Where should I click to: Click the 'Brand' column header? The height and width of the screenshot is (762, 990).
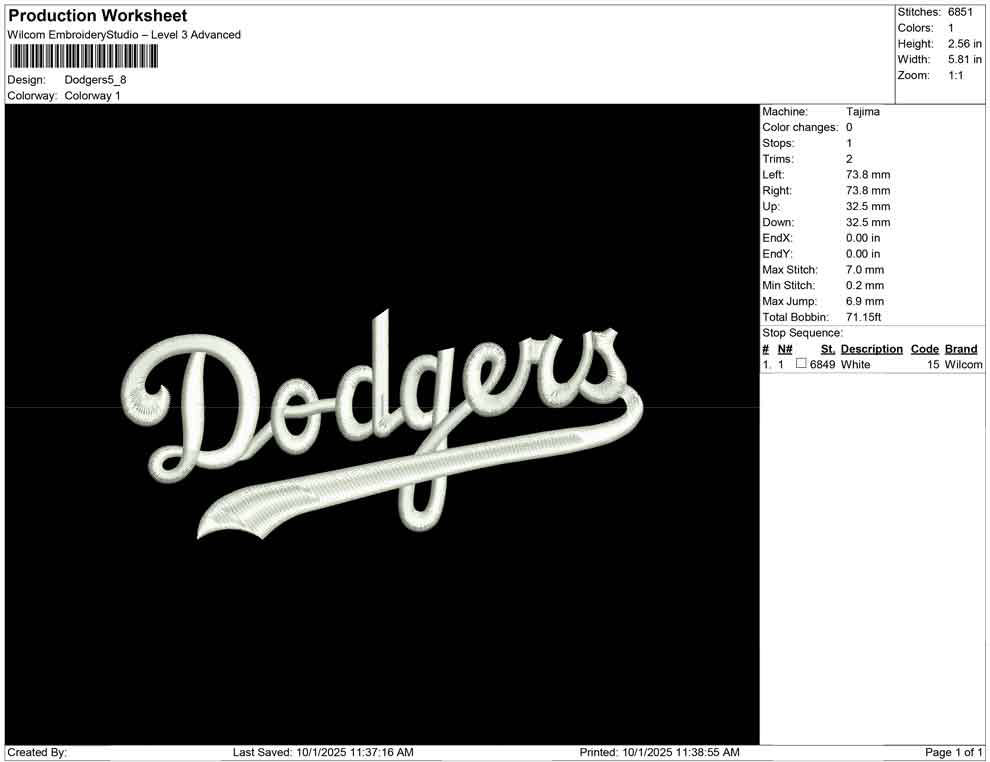961,348
